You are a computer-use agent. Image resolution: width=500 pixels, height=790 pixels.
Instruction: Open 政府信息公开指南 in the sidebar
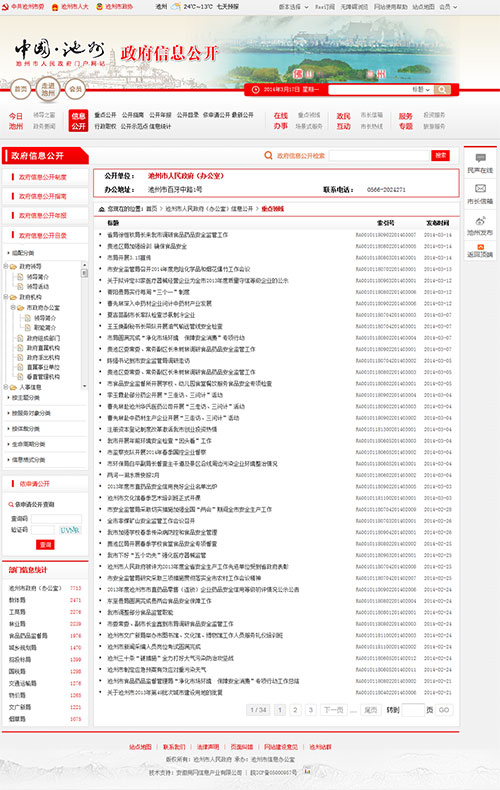42,196
